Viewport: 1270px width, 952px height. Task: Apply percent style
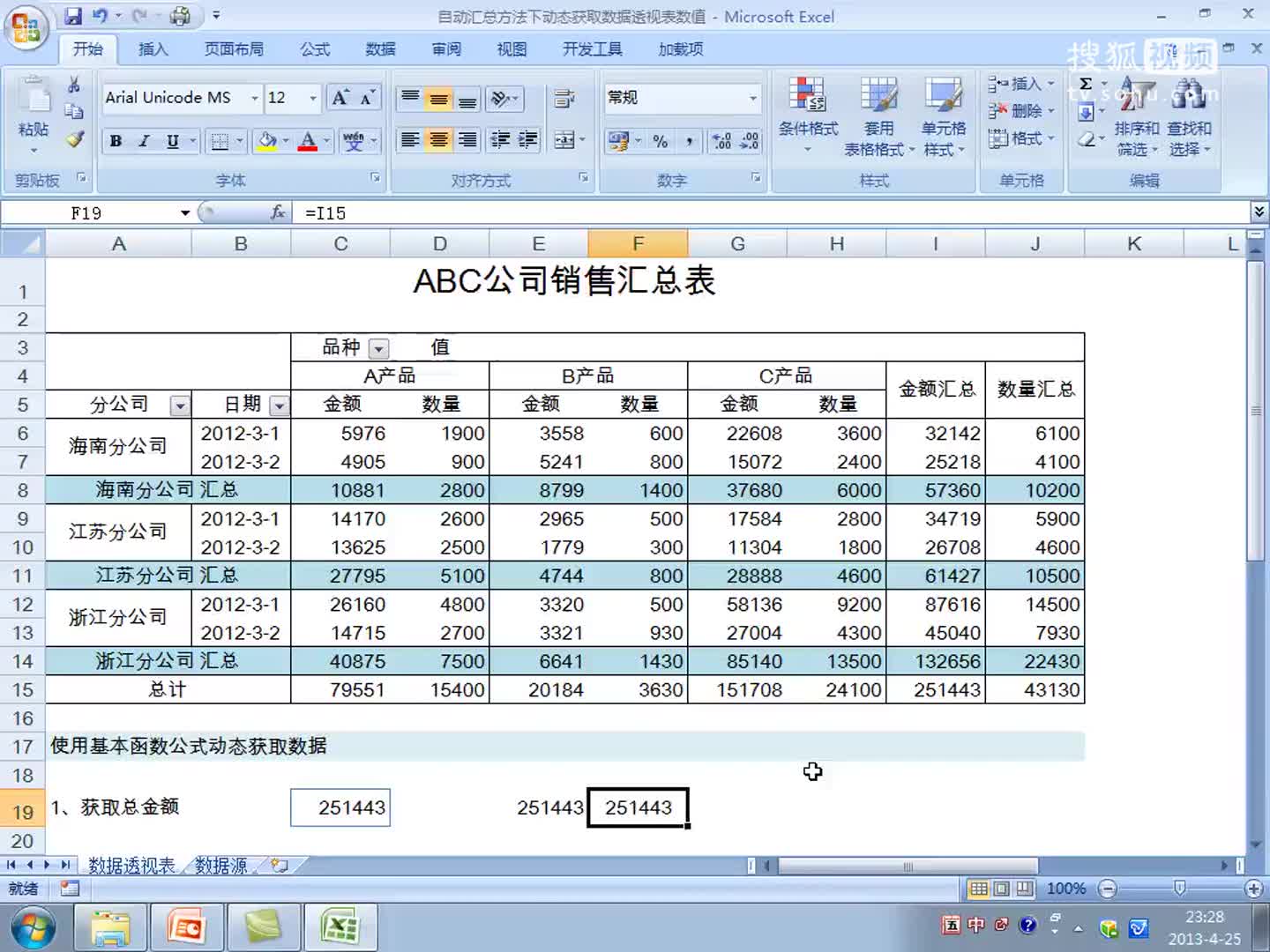[660, 141]
